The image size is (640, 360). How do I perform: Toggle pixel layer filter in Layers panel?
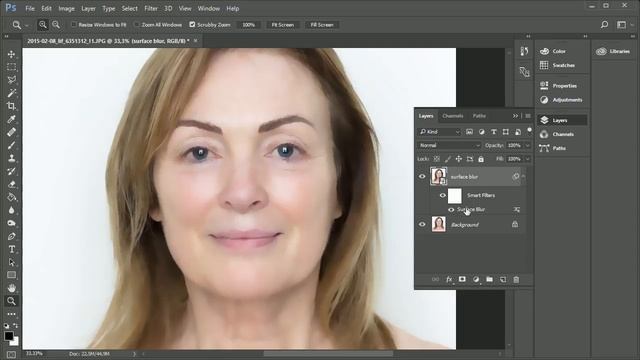point(469,132)
